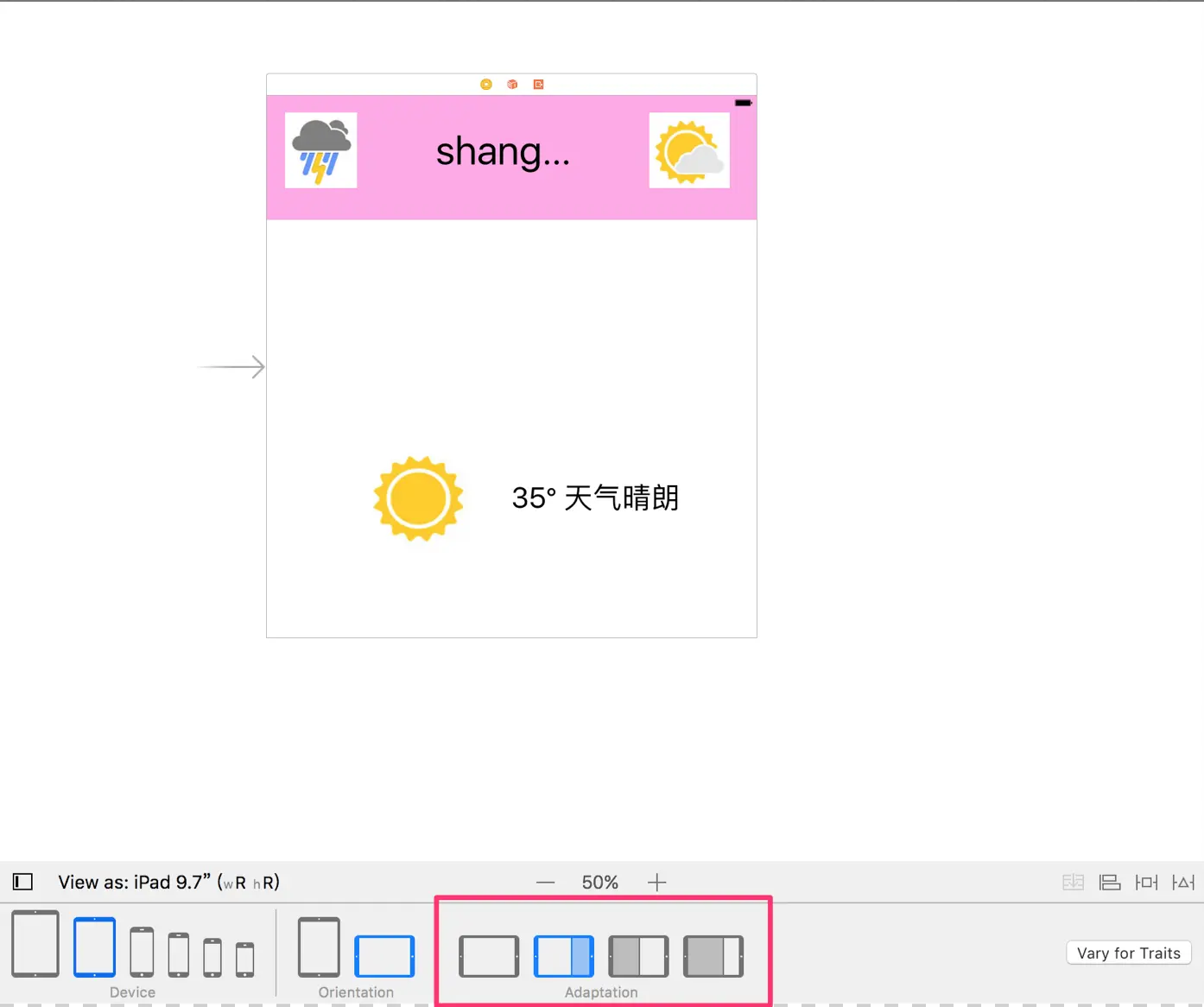Select the Exit icon in scene dock
Image resolution: width=1204 pixels, height=1007 pixels.
pos(538,84)
